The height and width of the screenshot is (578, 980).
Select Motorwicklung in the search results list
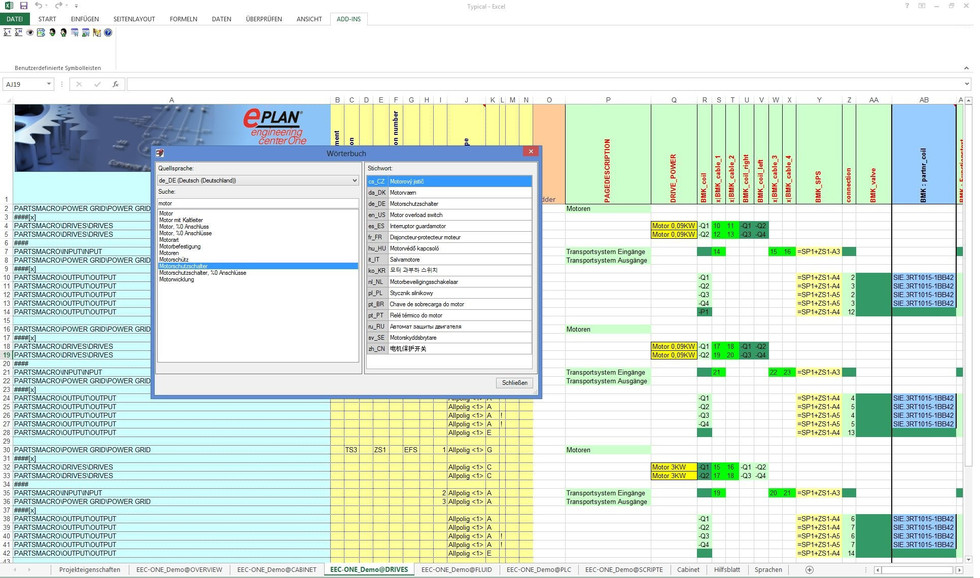pyautogui.click(x=179, y=280)
